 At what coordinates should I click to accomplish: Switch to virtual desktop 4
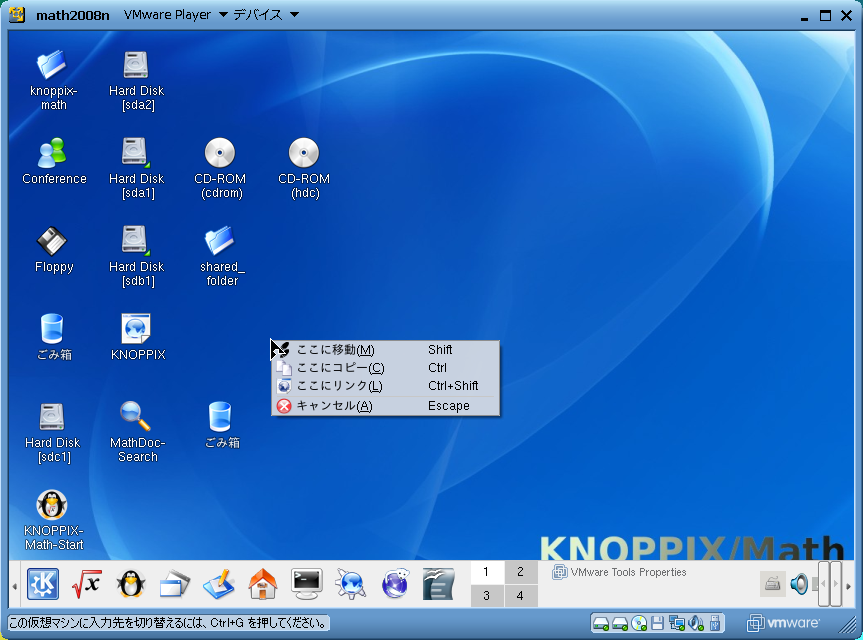(520, 595)
